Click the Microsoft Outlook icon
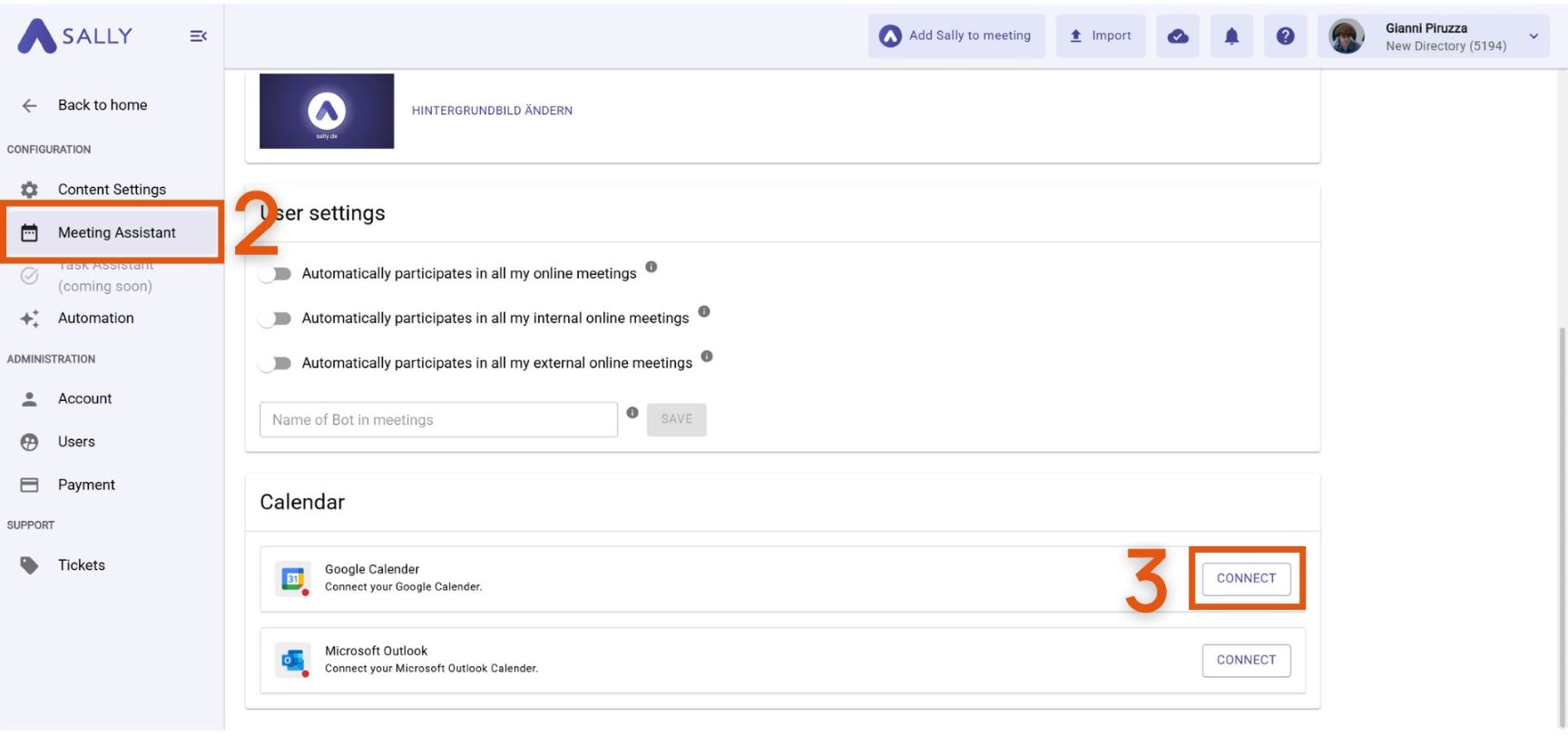The height and width of the screenshot is (735, 1568). pos(293,661)
